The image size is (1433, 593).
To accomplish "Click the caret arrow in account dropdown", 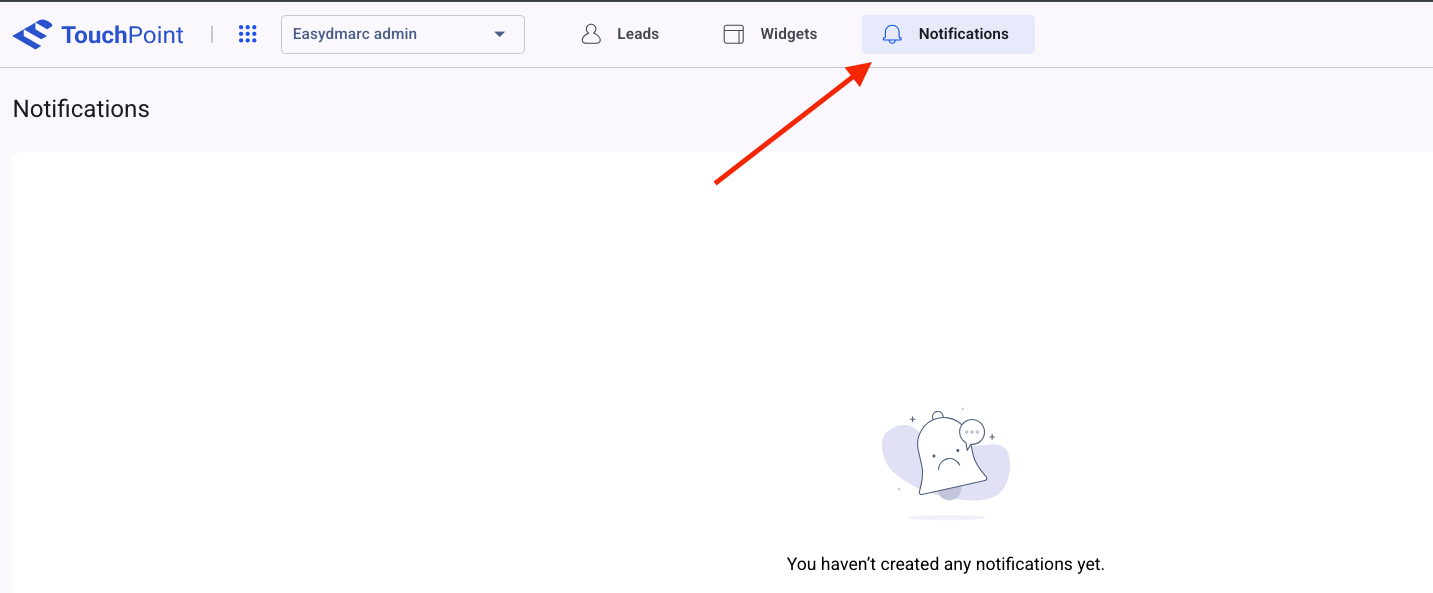I will (500, 35).
